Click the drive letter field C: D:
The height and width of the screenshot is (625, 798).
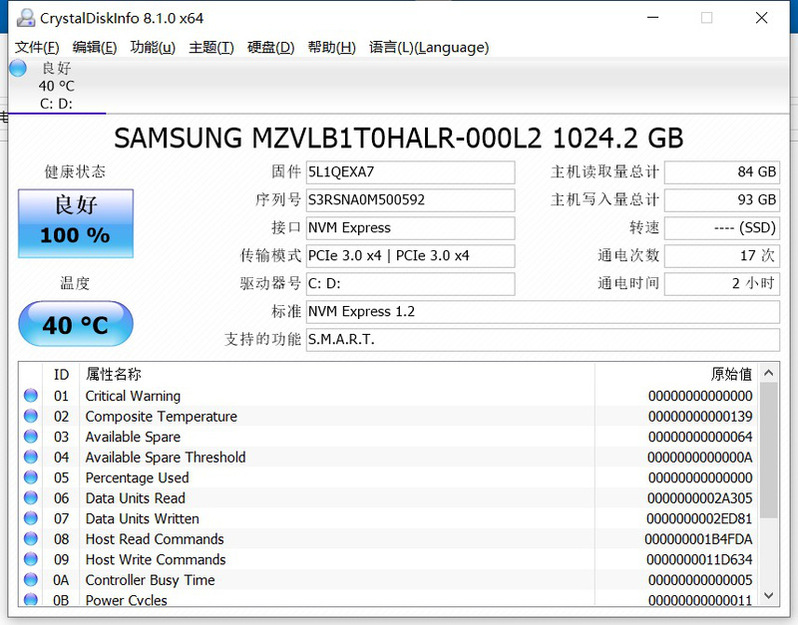pyautogui.click(x=410, y=283)
